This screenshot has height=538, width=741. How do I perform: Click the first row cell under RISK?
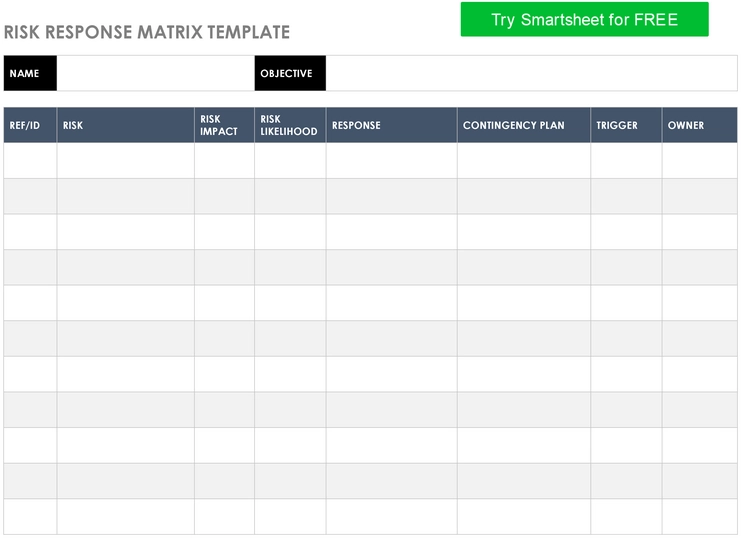click(x=126, y=161)
